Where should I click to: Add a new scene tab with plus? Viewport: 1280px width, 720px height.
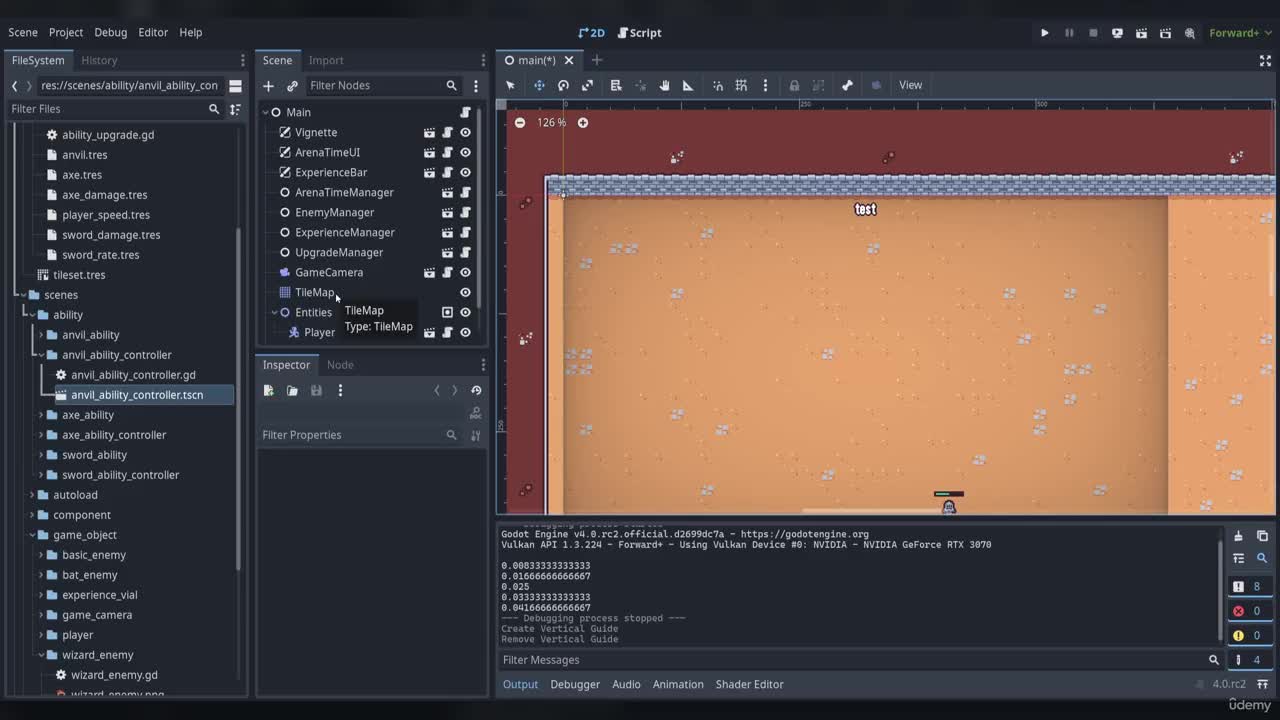click(597, 60)
